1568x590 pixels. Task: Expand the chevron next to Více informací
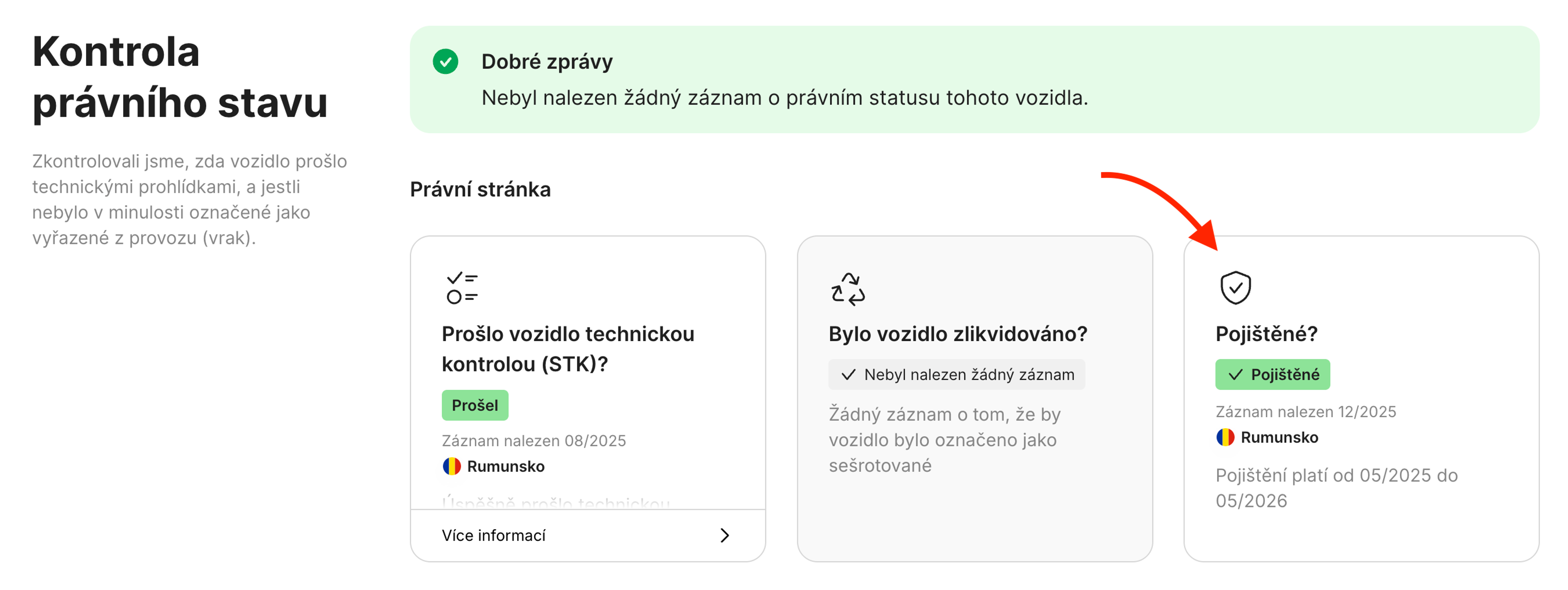coord(725,535)
